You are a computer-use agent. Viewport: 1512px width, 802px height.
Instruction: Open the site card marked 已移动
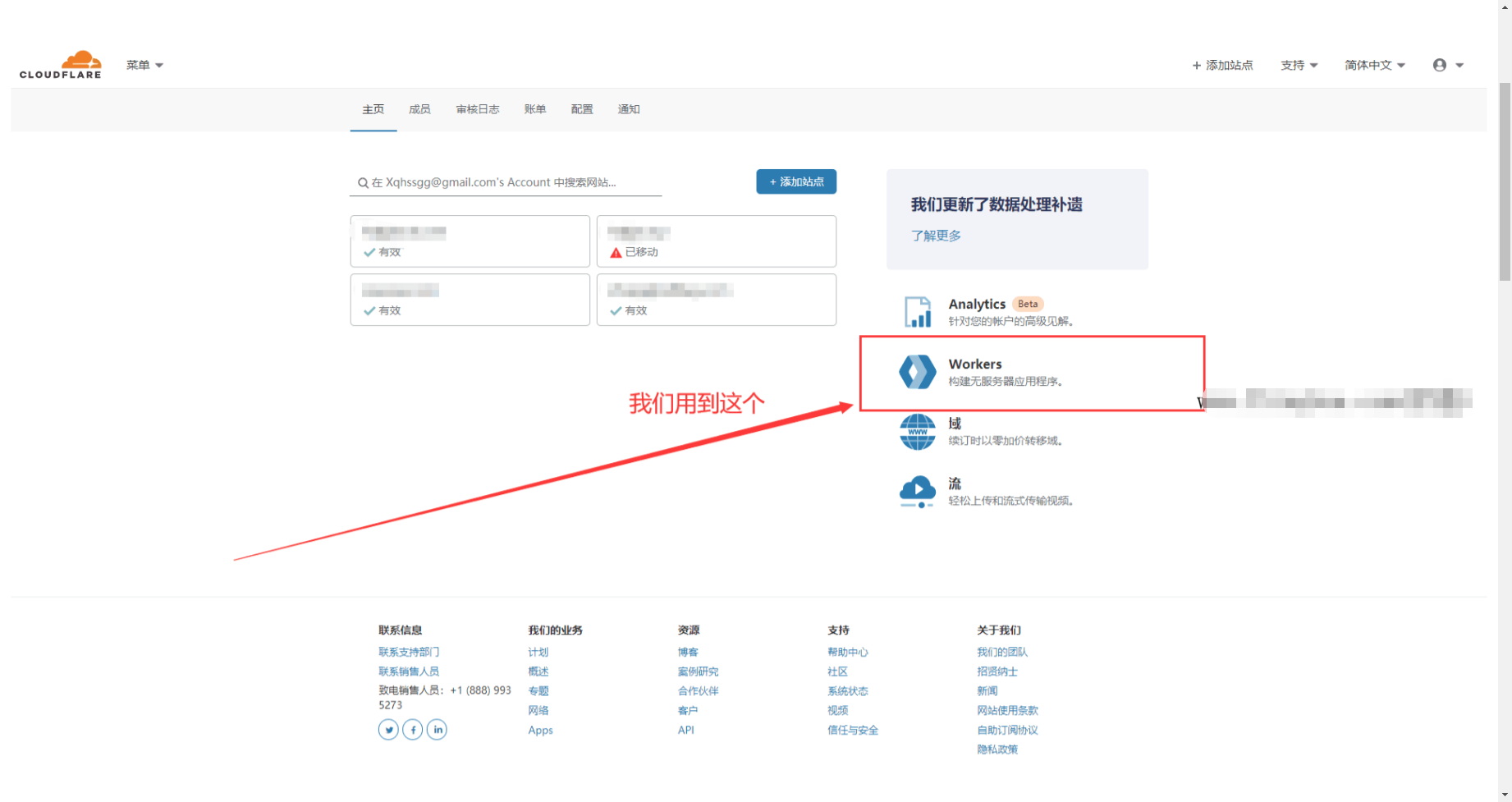point(717,241)
